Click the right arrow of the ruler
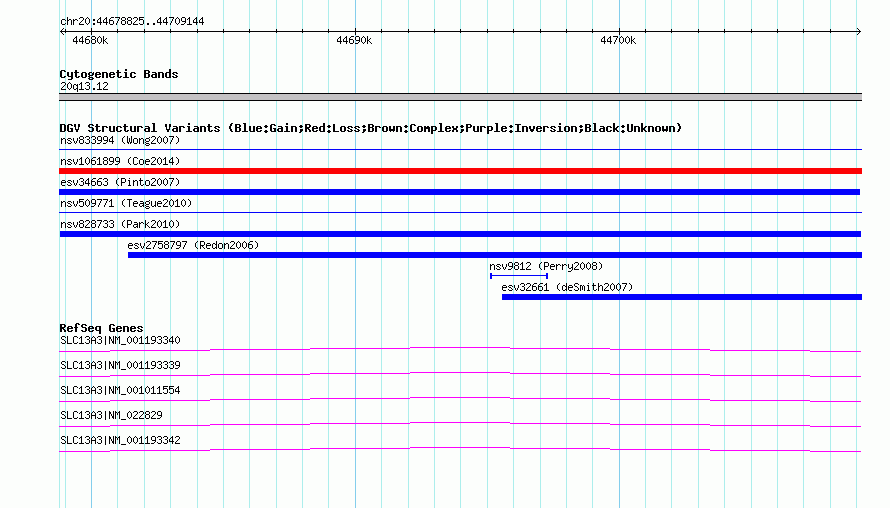Screen dimensions: 890x508 [x=858, y=31]
